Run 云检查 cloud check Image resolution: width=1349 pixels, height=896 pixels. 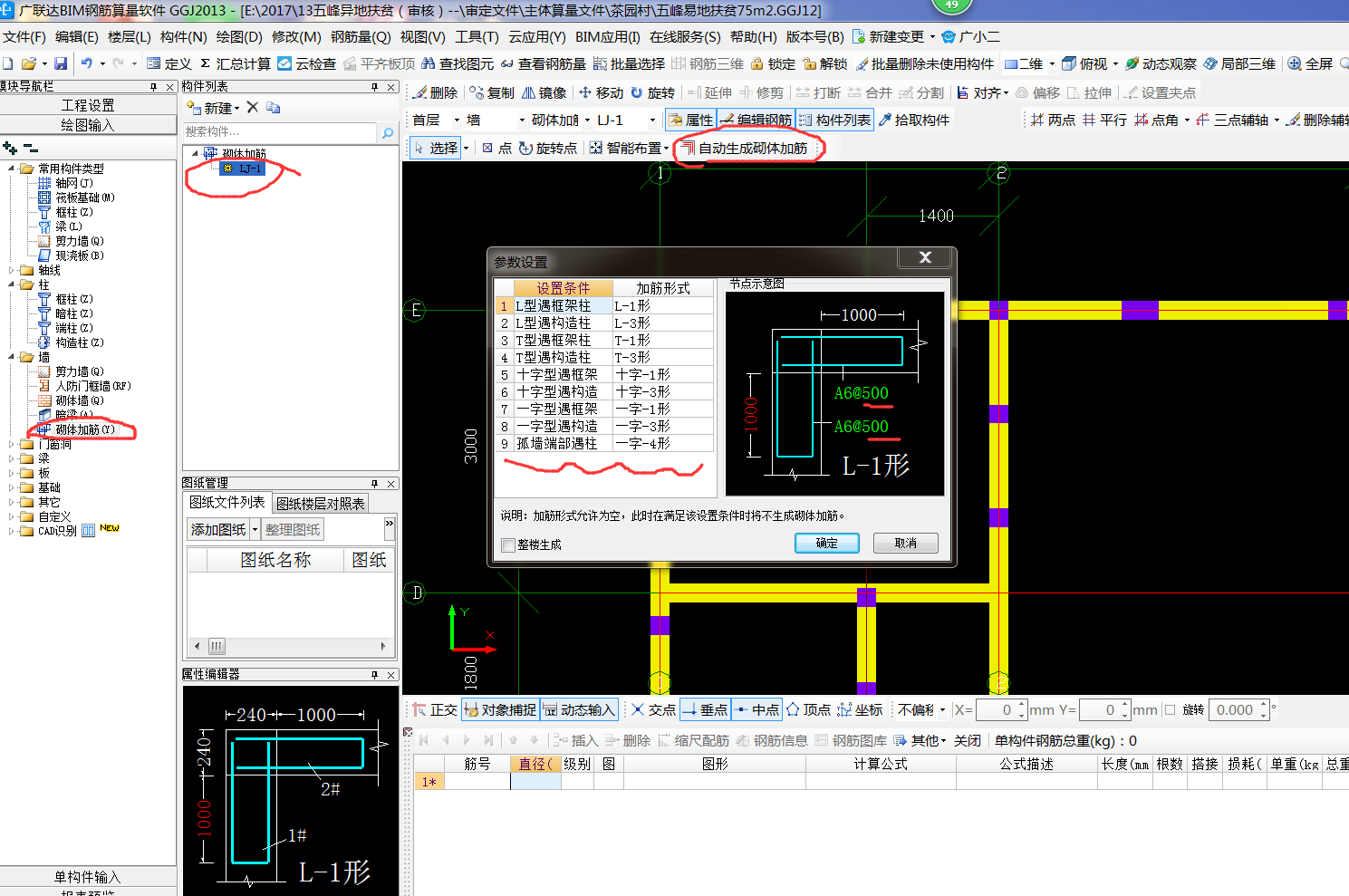click(x=307, y=63)
